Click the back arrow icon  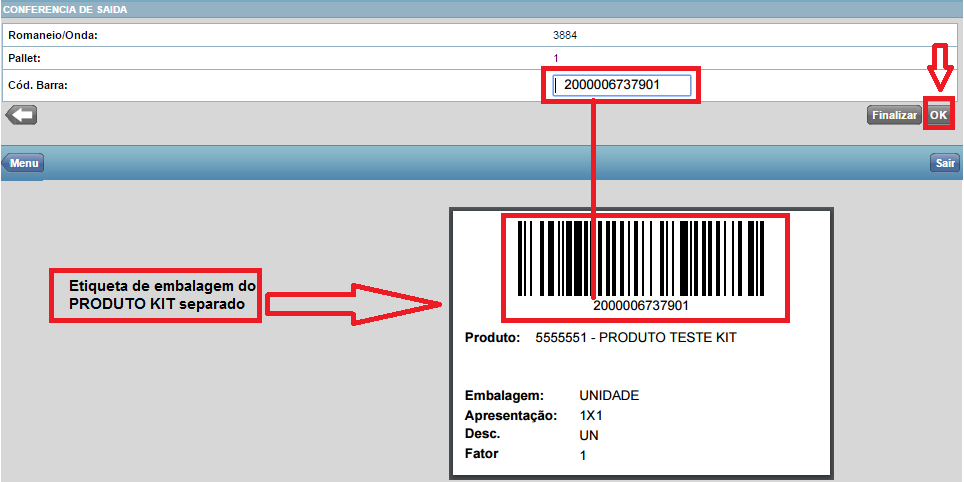[x=21, y=115]
